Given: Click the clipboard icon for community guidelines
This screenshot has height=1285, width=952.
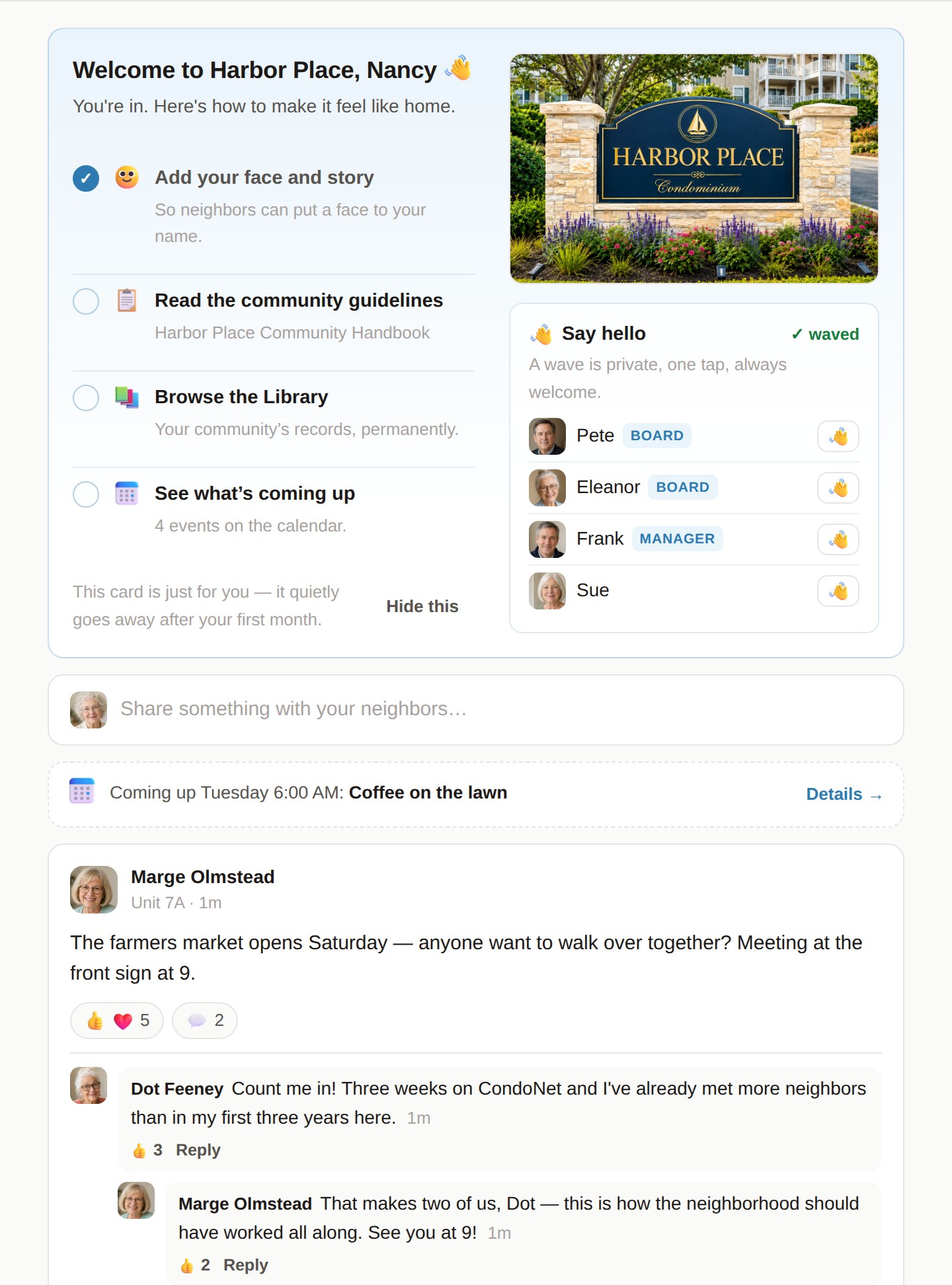Looking at the screenshot, I should [127, 300].
